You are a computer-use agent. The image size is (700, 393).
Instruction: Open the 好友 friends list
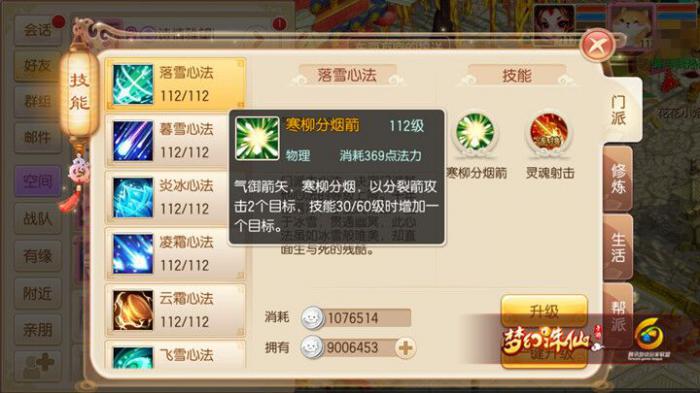pyautogui.click(x=38, y=66)
